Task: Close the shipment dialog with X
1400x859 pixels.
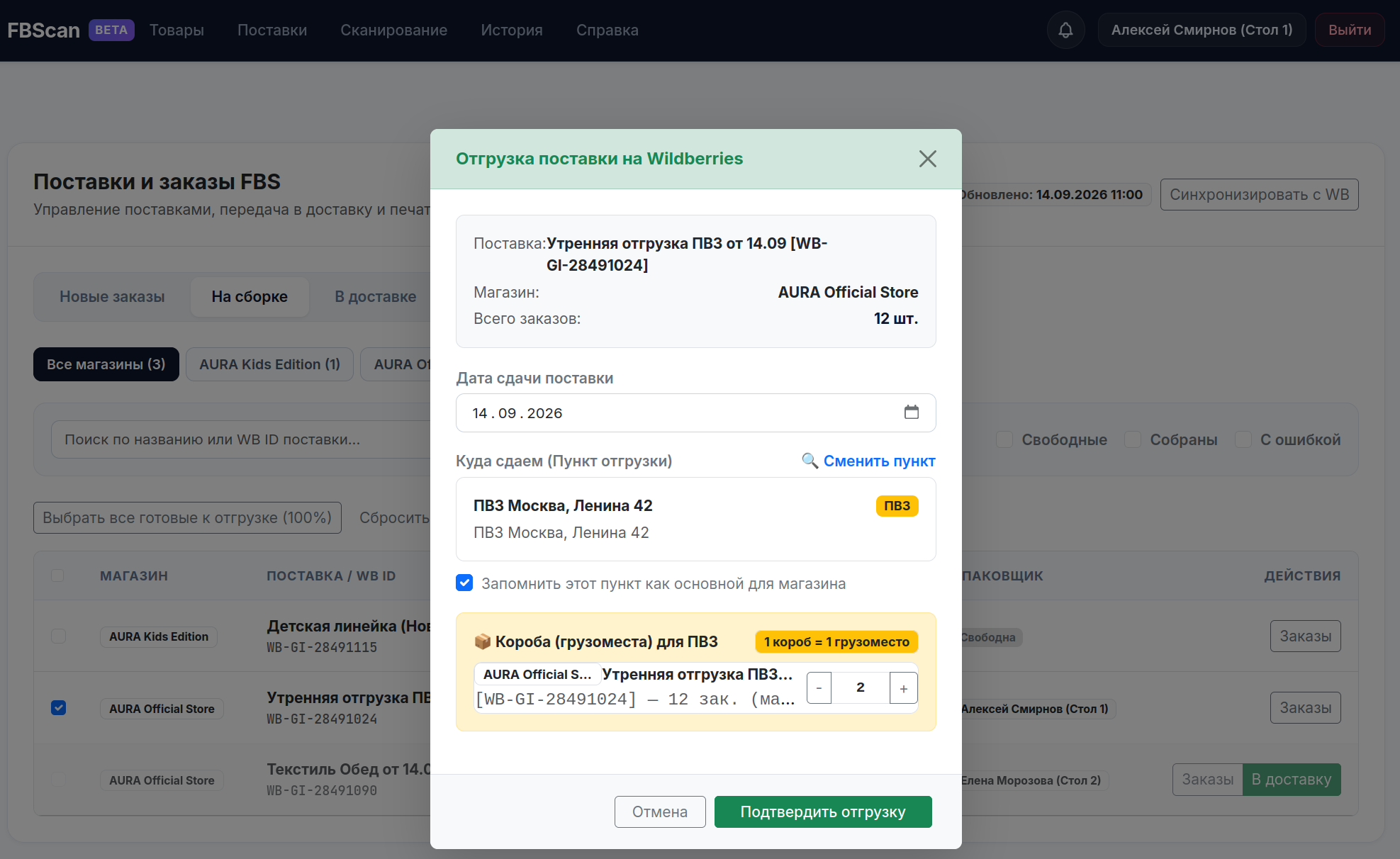Action: point(927,159)
